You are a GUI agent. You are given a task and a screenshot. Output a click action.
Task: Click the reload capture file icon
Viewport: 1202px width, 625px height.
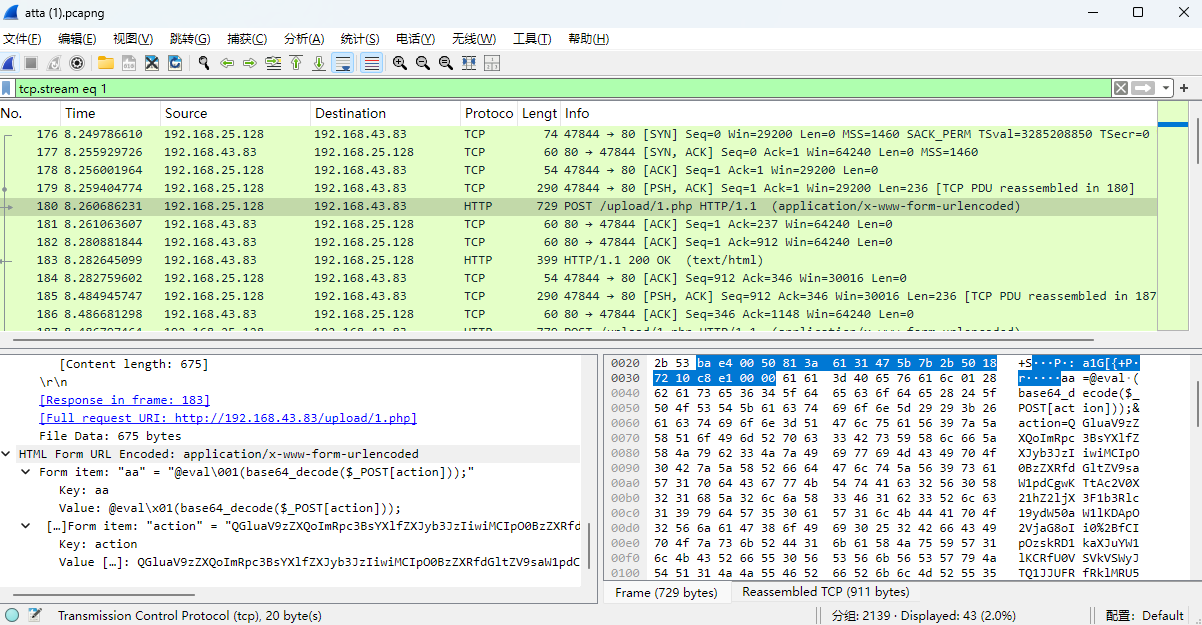tap(175, 63)
